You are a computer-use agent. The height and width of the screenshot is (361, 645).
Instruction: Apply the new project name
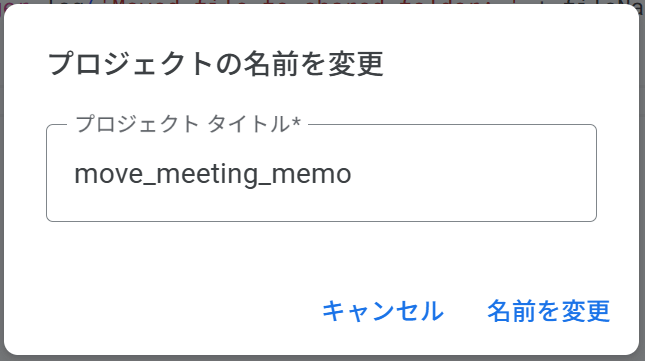[x=548, y=311]
